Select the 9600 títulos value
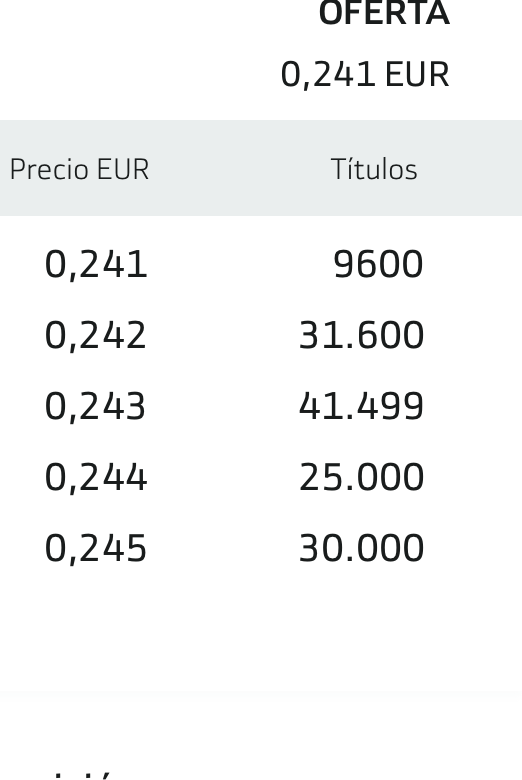Screen dimensions: 522x780 click(378, 264)
